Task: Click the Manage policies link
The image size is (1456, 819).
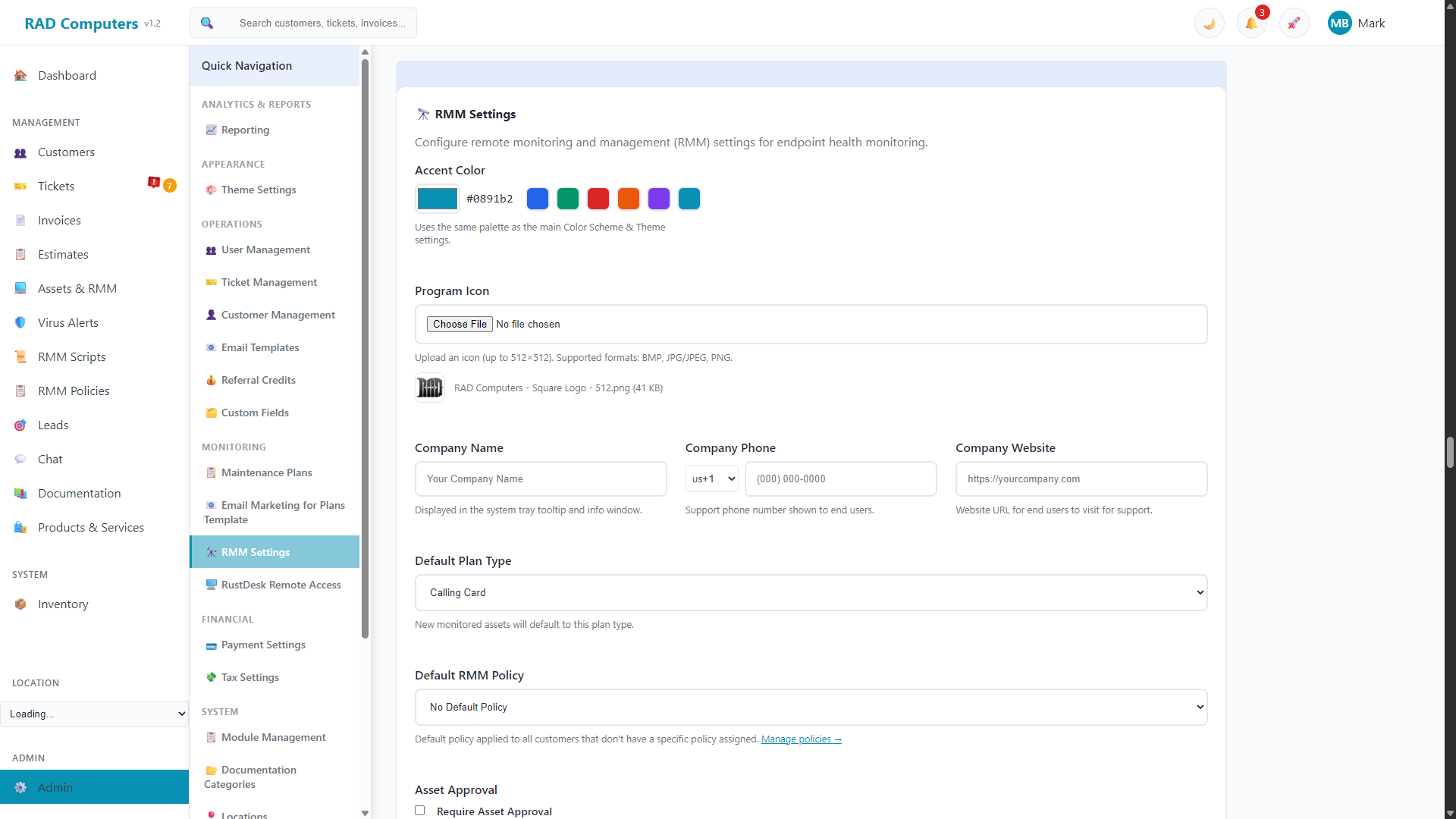Action: point(800,739)
